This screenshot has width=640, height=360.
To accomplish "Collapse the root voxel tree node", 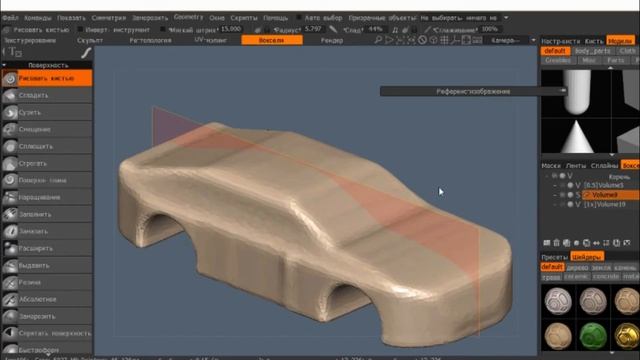I will (547, 176).
